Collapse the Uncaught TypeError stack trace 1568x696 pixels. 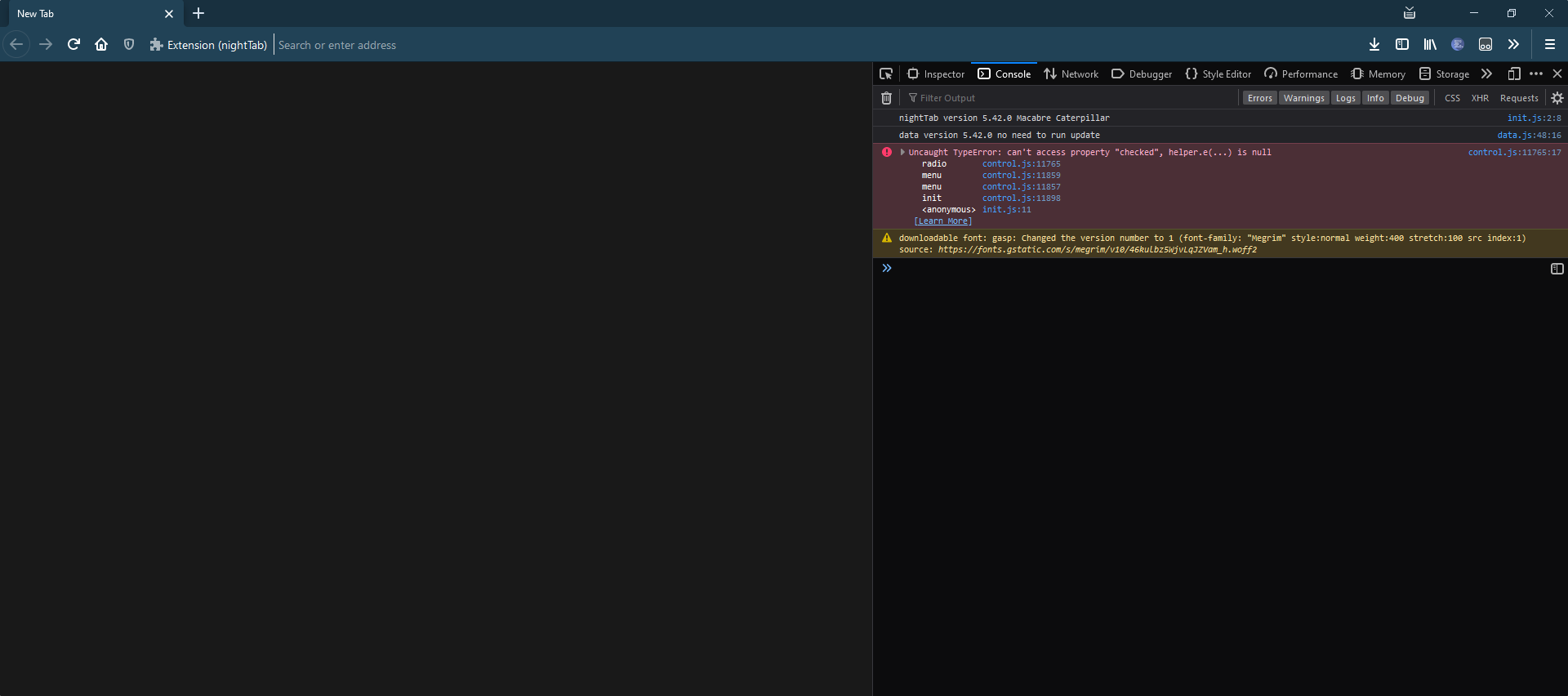[x=902, y=152]
